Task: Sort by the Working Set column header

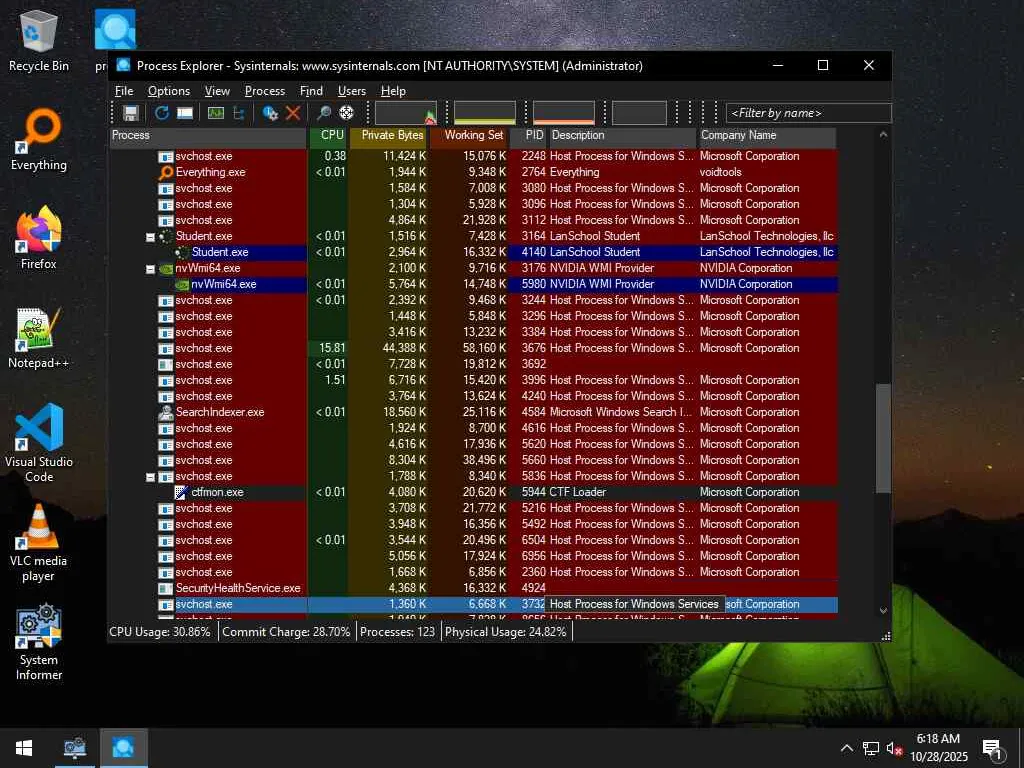Action: point(469,136)
